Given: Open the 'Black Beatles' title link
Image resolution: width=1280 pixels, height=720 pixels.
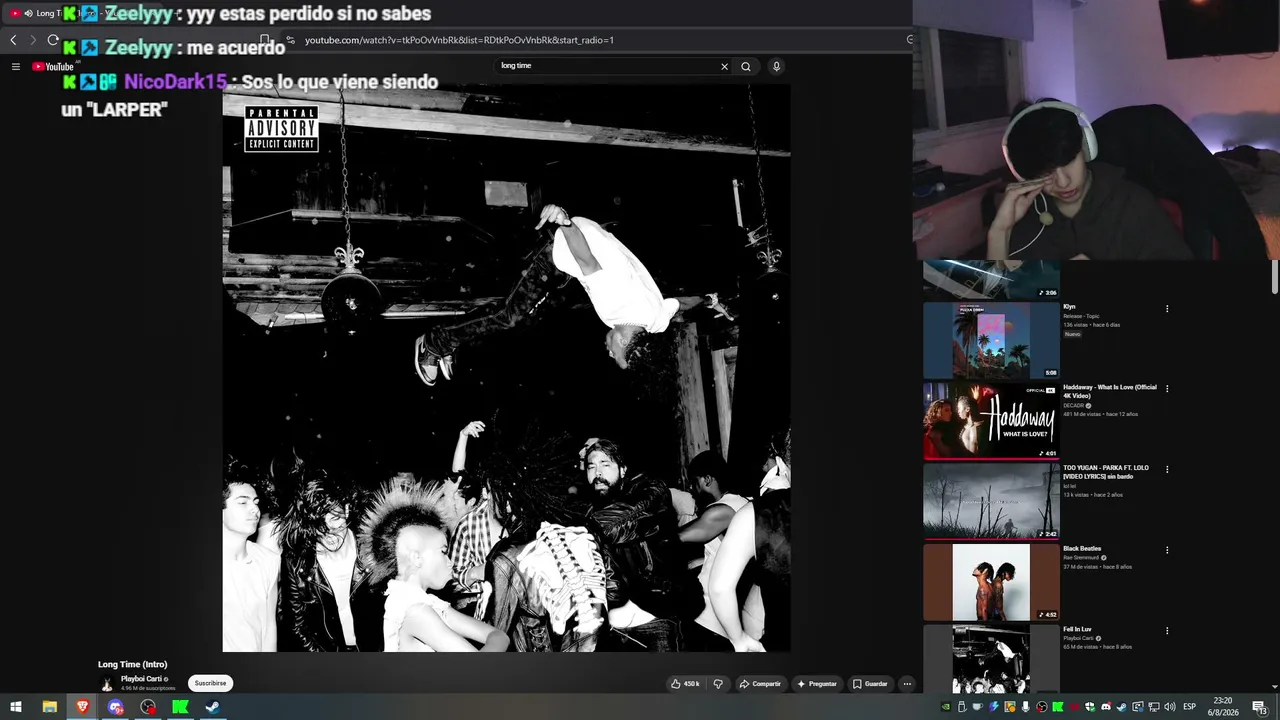Looking at the screenshot, I should click(1082, 549).
